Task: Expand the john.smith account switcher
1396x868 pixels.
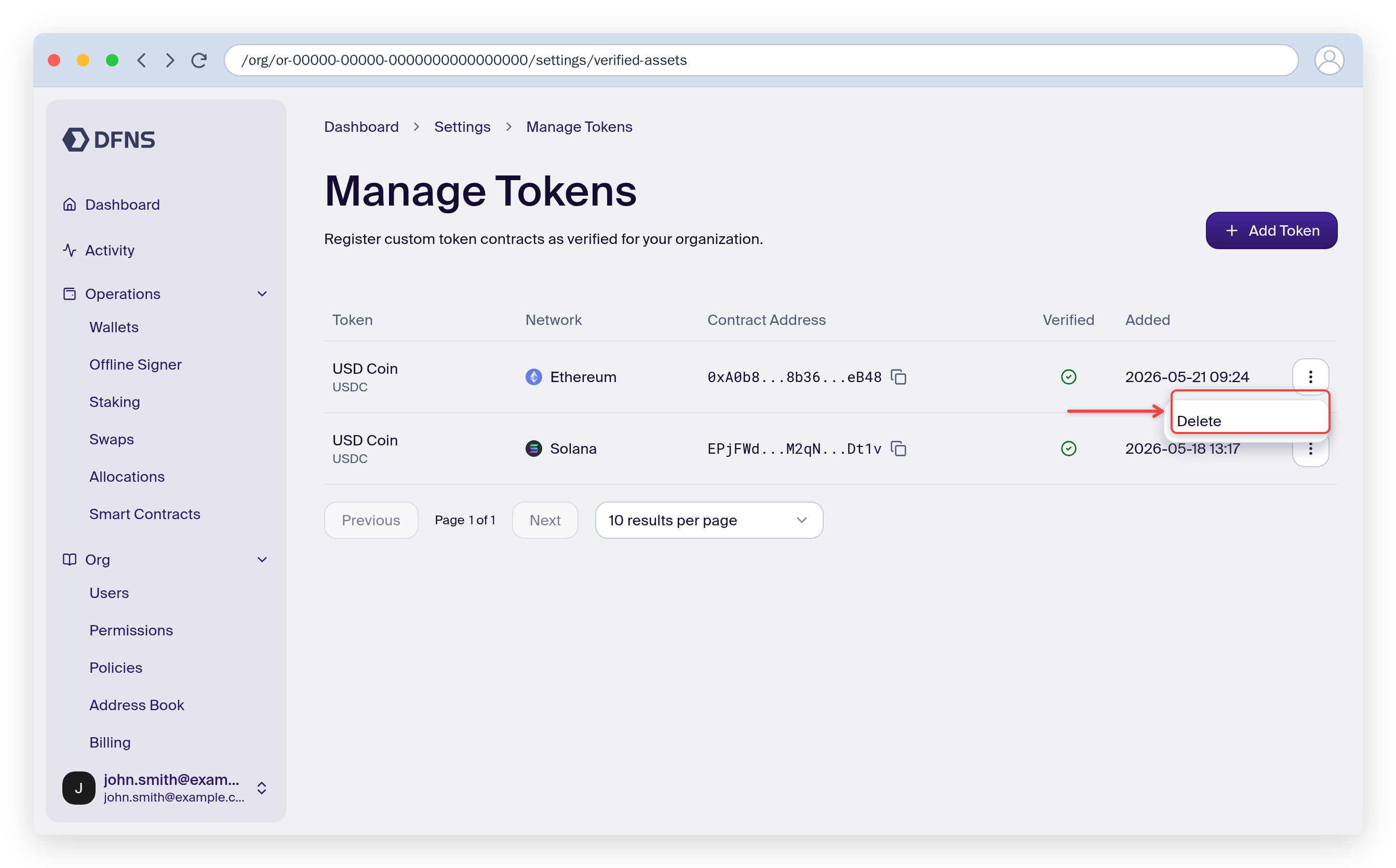Action: click(262, 788)
